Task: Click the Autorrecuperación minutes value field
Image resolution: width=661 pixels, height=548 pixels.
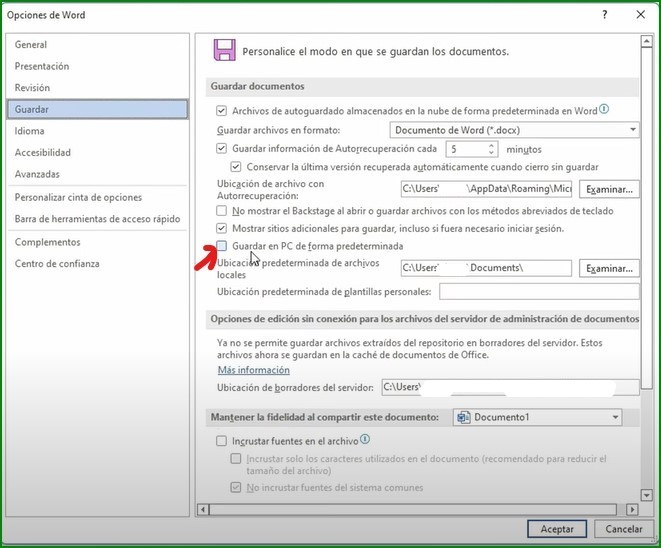Action: [467, 149]
